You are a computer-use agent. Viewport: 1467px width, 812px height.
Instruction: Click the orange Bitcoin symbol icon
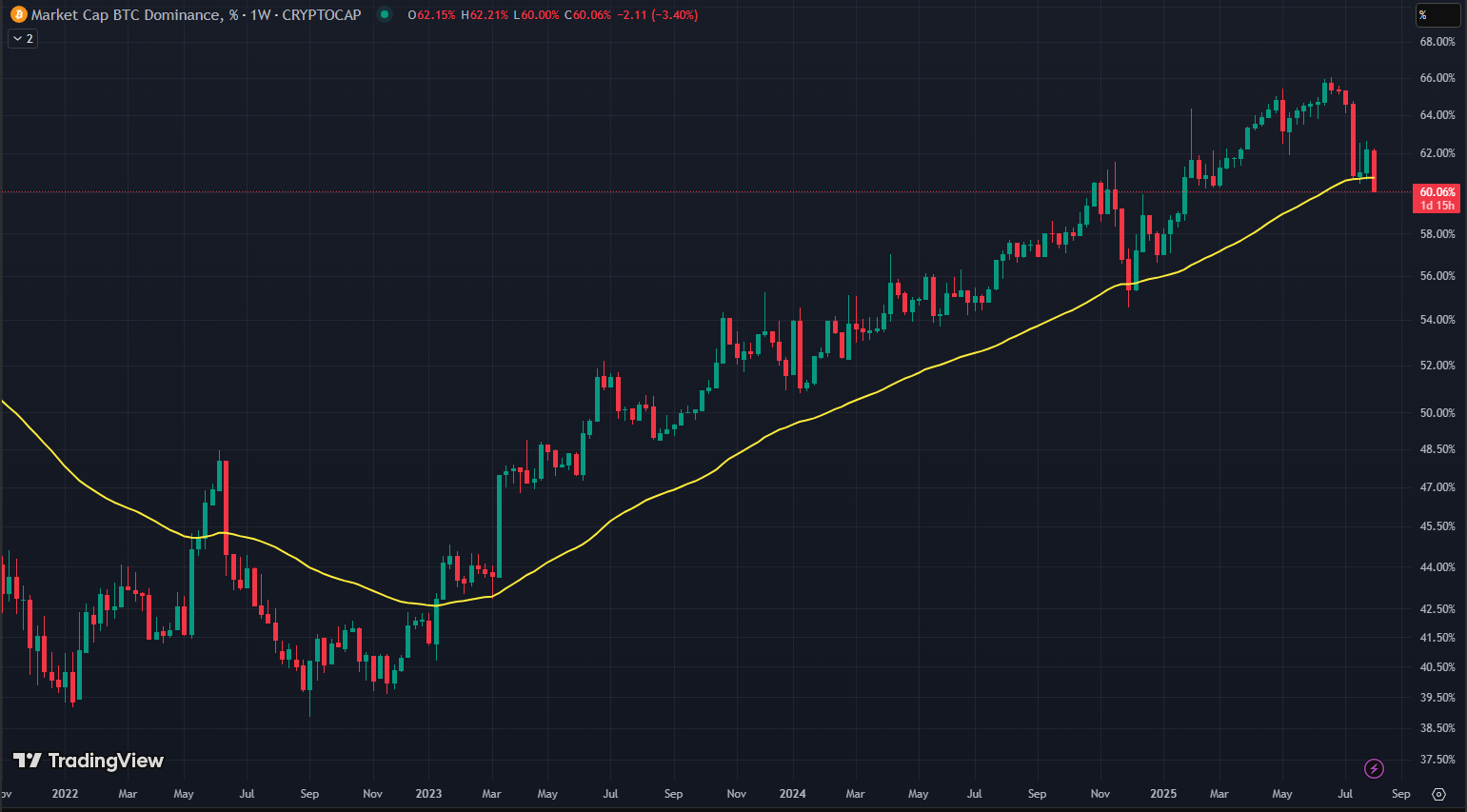pos(18,15)
